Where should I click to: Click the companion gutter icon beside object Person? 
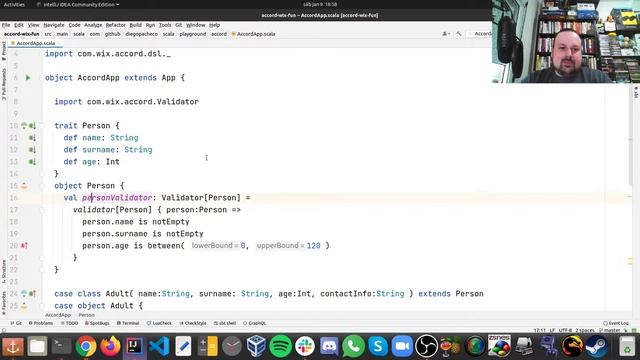pyautogui.click(x=24, y=186)
